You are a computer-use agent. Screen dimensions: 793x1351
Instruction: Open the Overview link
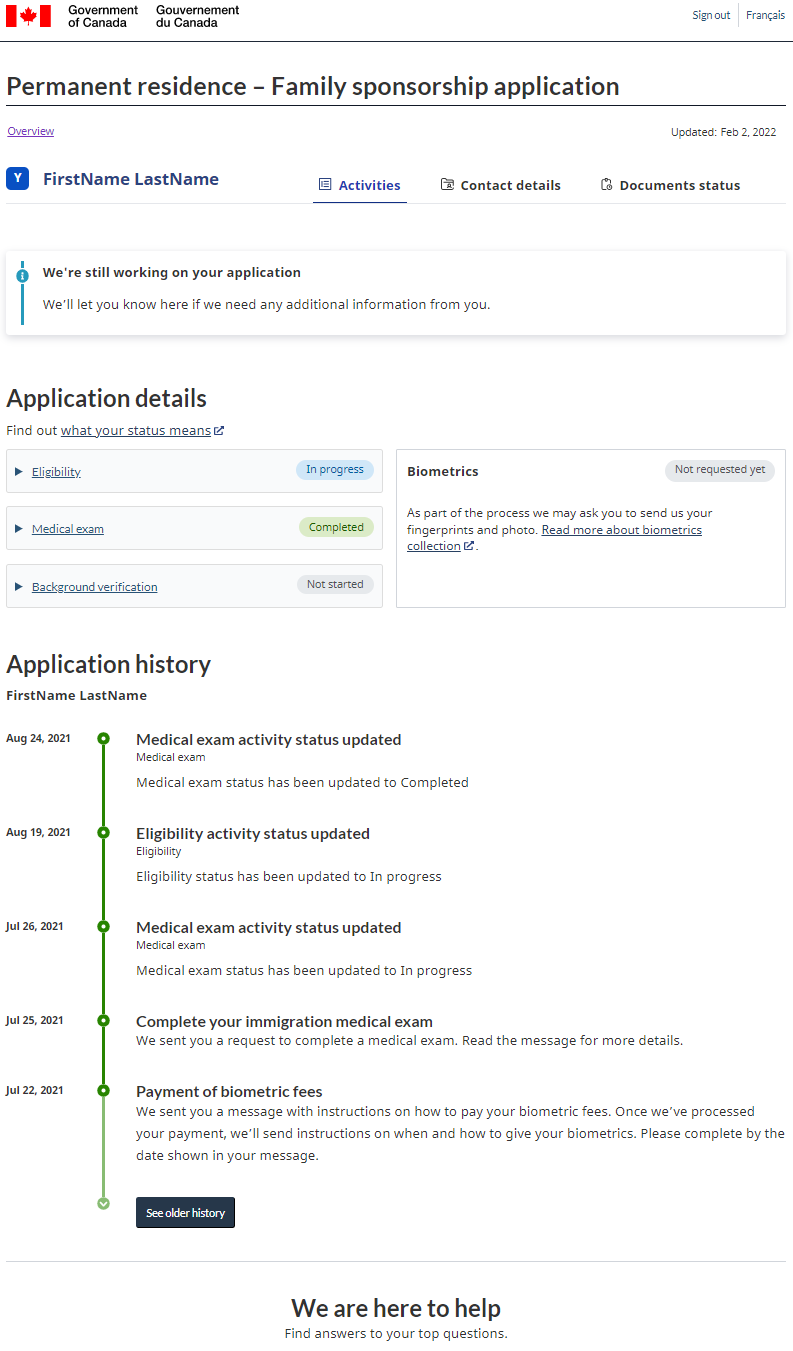point(30,131)
